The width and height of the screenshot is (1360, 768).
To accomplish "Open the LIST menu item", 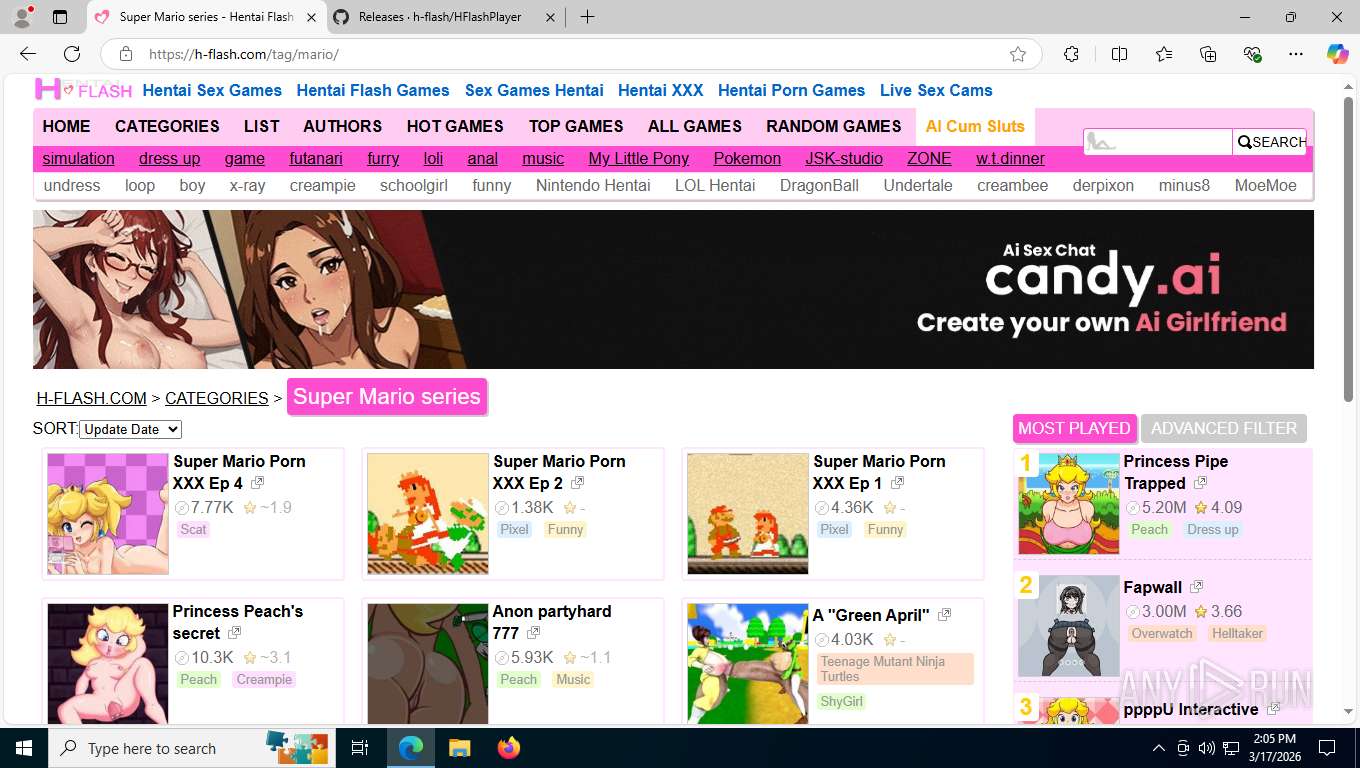I will point(261,126).
